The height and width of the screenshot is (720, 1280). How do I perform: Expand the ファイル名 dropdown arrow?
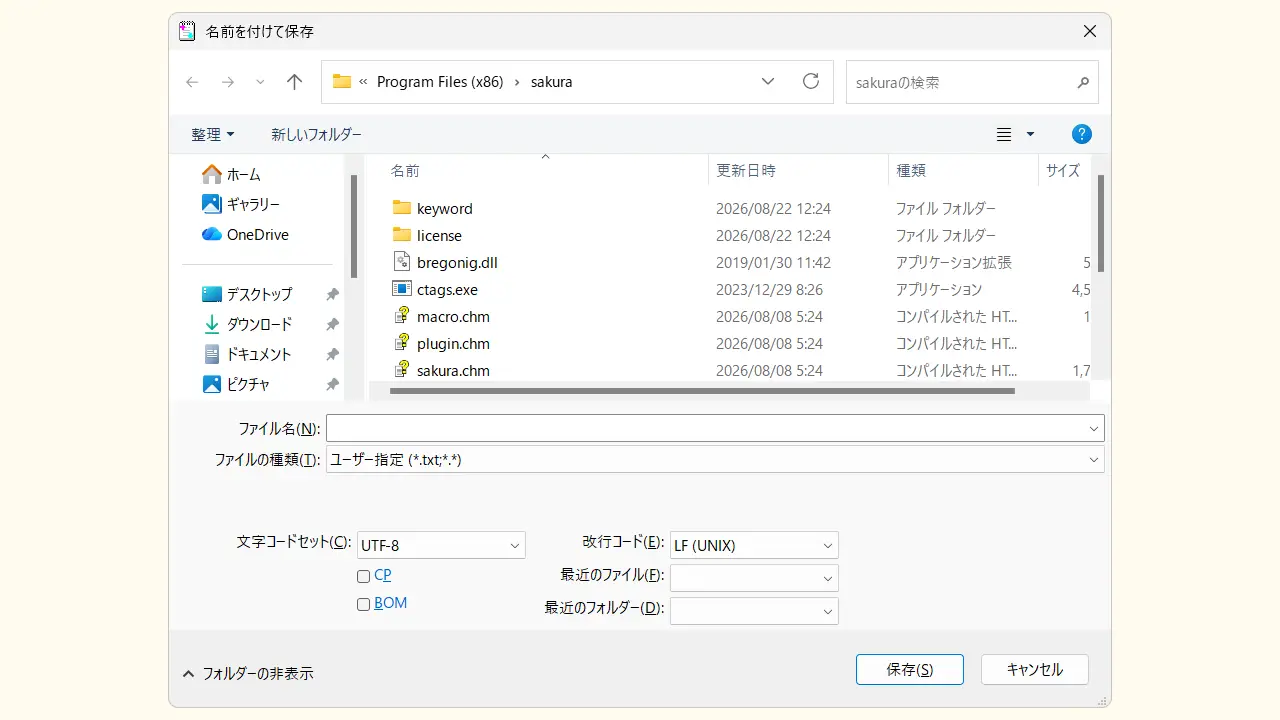[x=1093, y=428]
